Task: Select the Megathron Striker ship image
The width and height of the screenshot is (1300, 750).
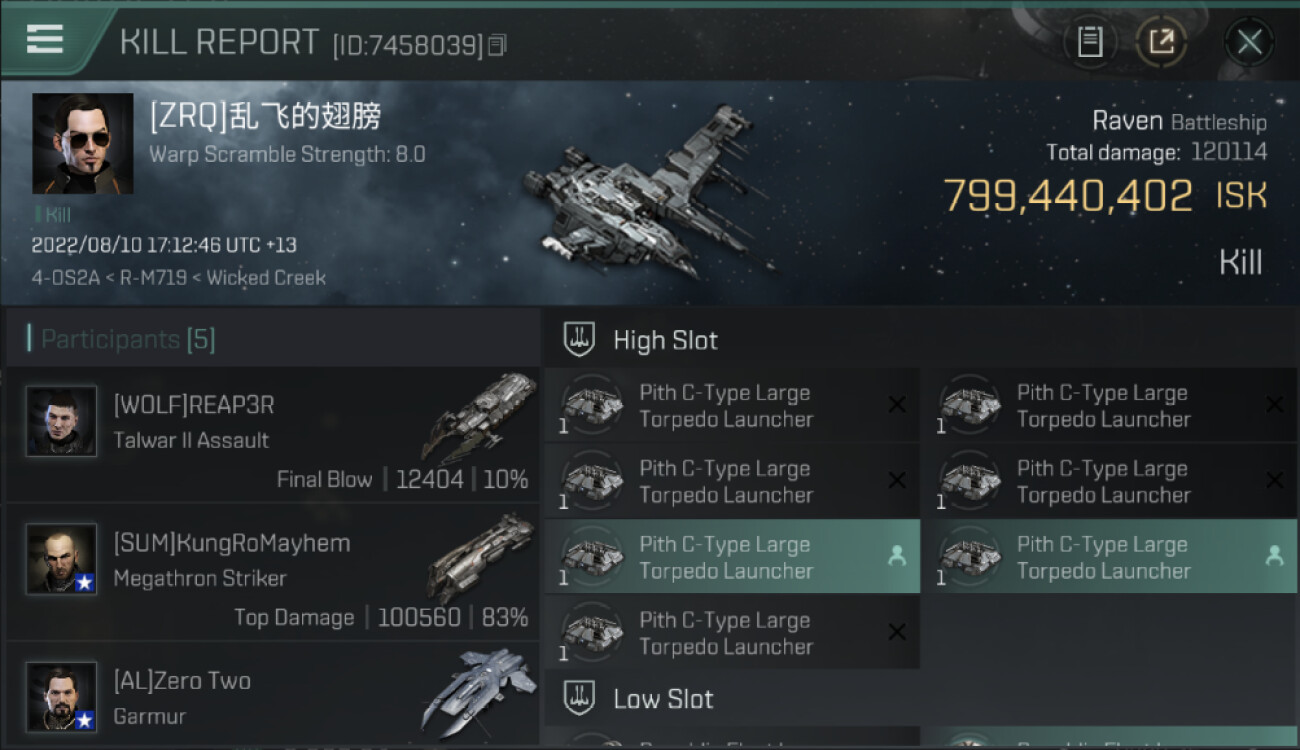Action: (481, 556)
